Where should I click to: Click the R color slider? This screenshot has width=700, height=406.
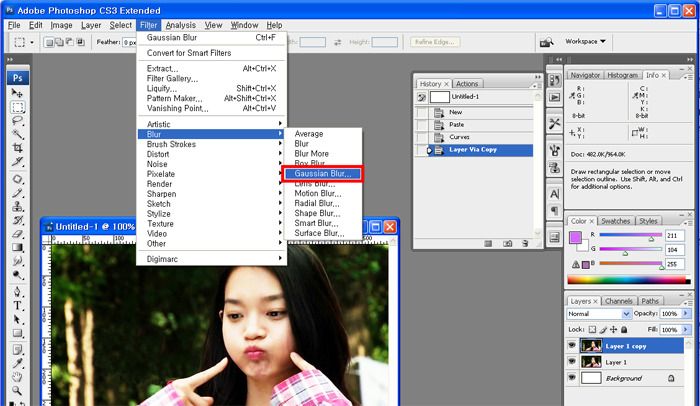pyautogui.click(x=630, y=235)
